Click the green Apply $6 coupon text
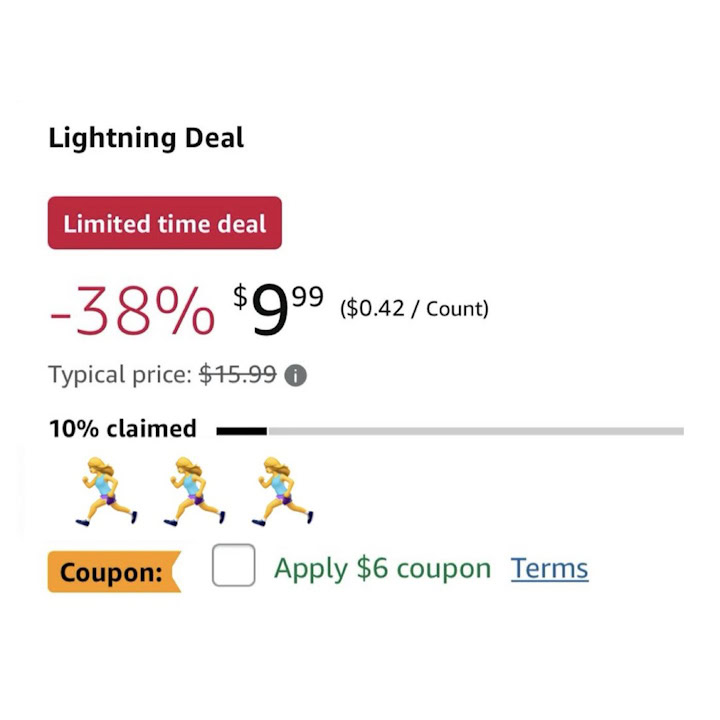The width and height of the screenshot is (720, 720). pos(382,568)
